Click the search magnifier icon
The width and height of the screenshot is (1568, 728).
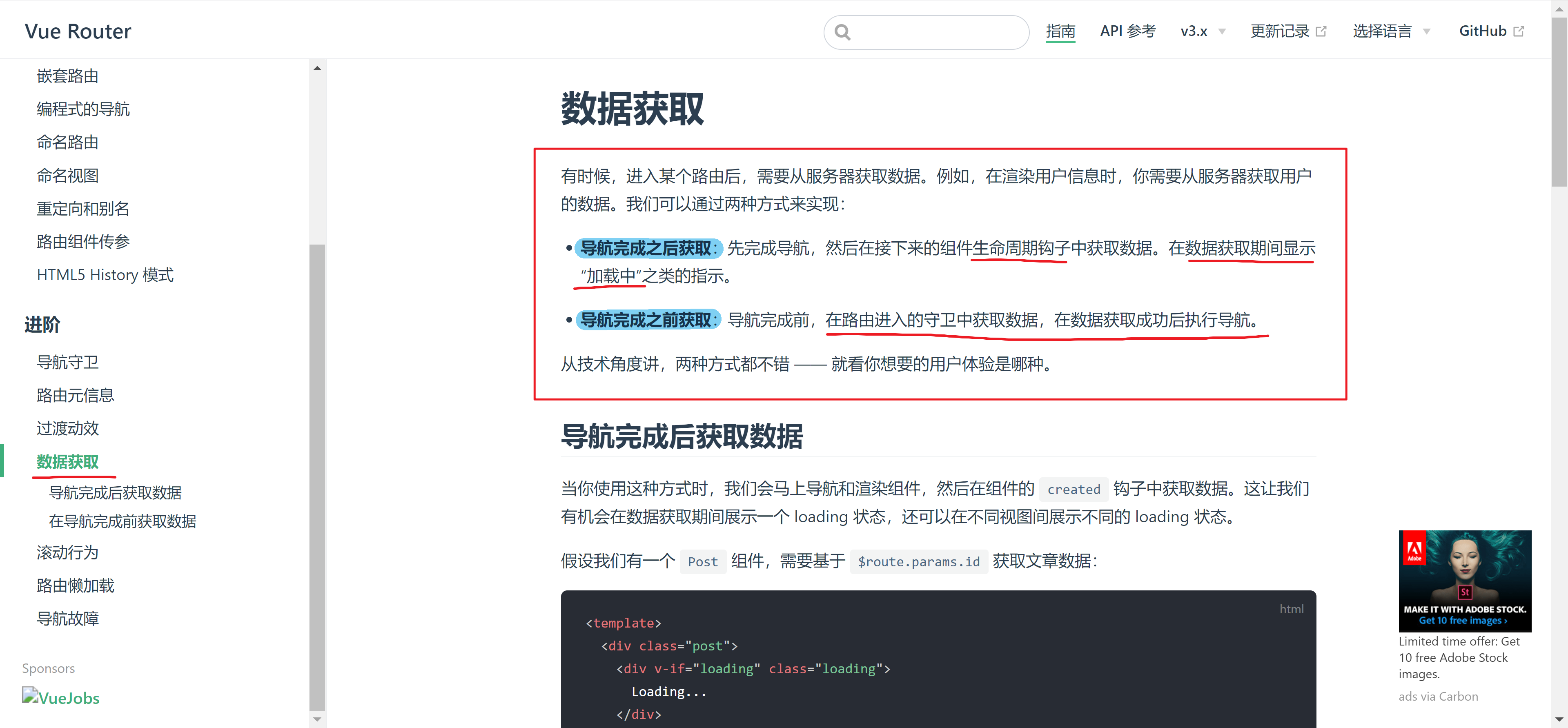[x=842, y=32]
